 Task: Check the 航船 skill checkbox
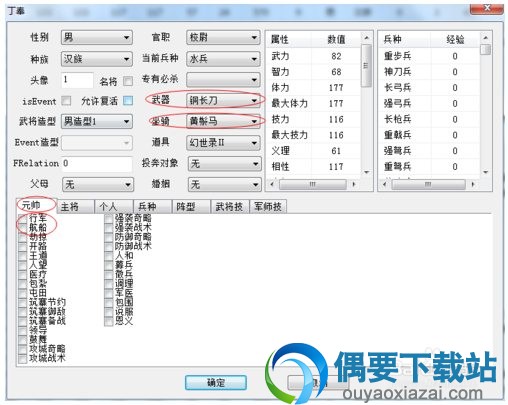[23, 228]
